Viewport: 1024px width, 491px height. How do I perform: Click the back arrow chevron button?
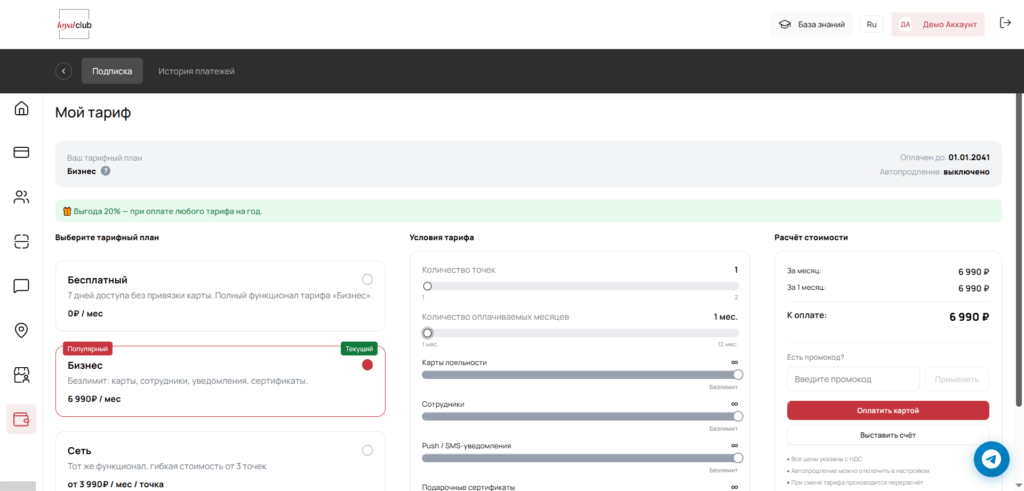tap(64, 71)
